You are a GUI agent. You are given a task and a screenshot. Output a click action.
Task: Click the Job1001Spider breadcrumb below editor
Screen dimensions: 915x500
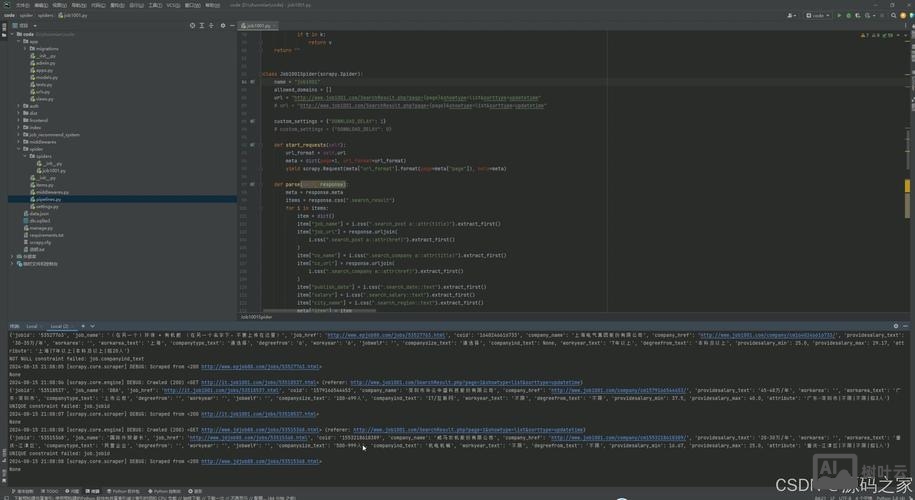point(254,316)
